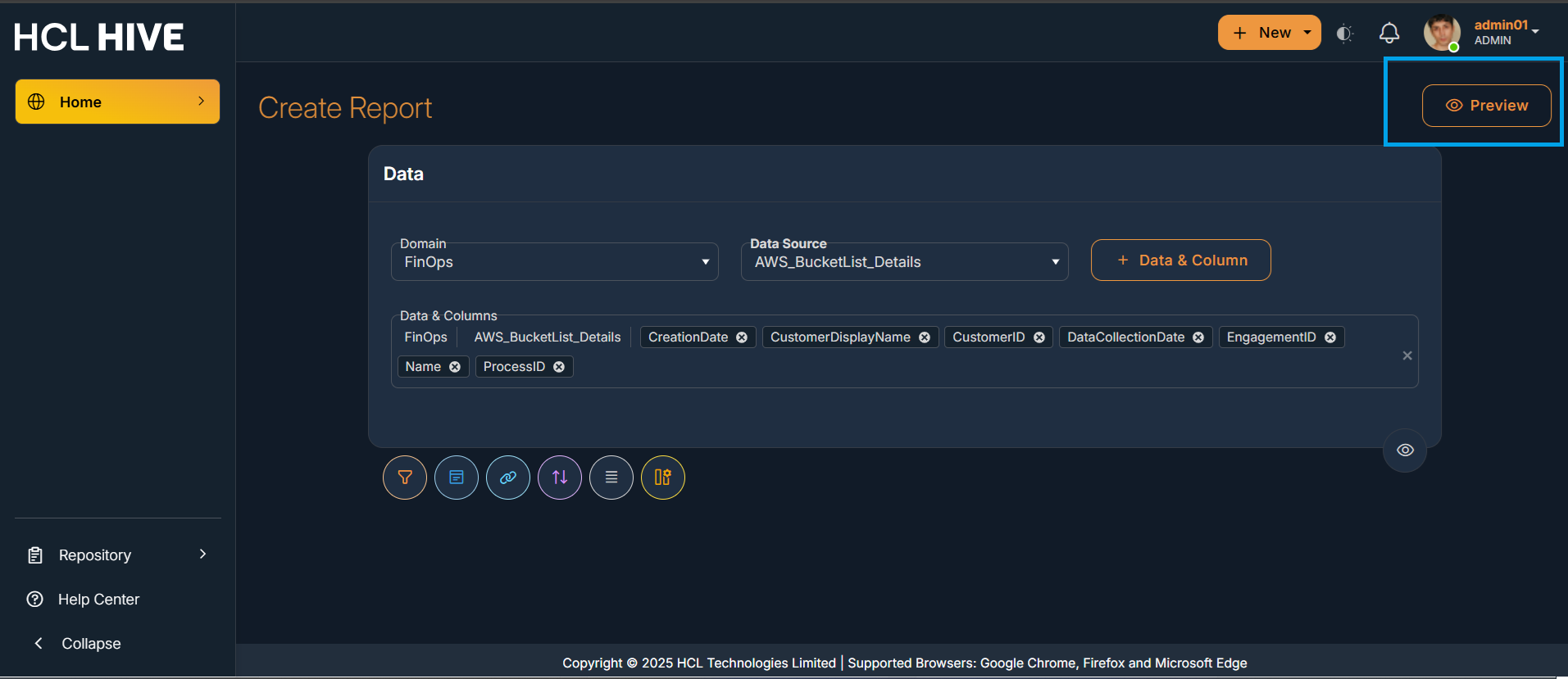Remove the CustomerDisplayName column chip
The width and height of the screenshot is (1568, 679).
click(925, 337)
